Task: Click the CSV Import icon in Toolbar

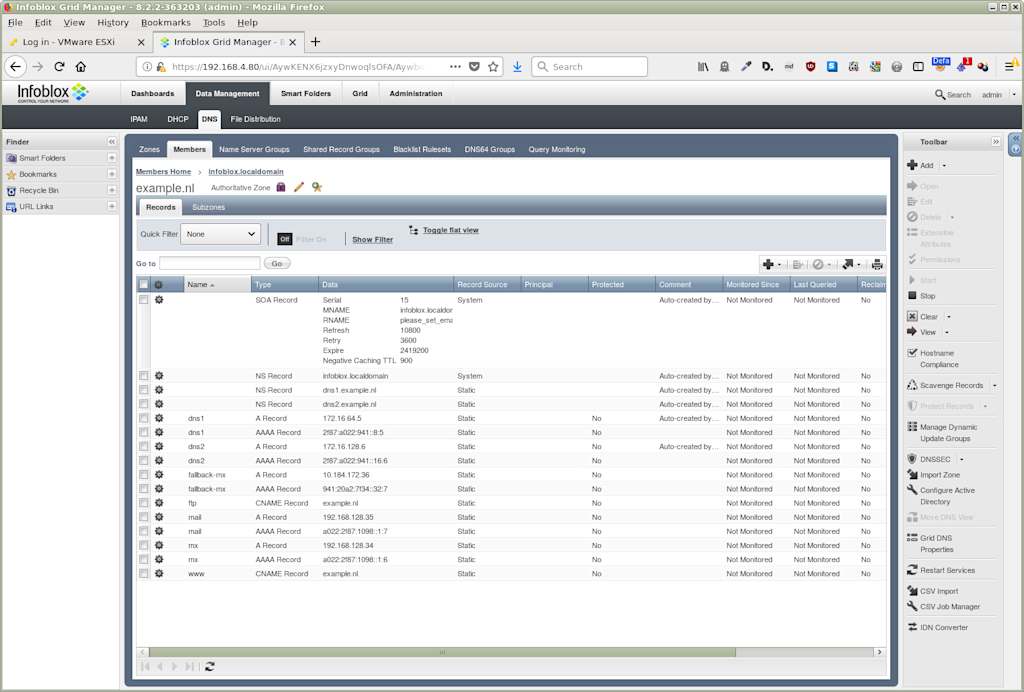Action: pyautogui.click(x=912, y=591)
